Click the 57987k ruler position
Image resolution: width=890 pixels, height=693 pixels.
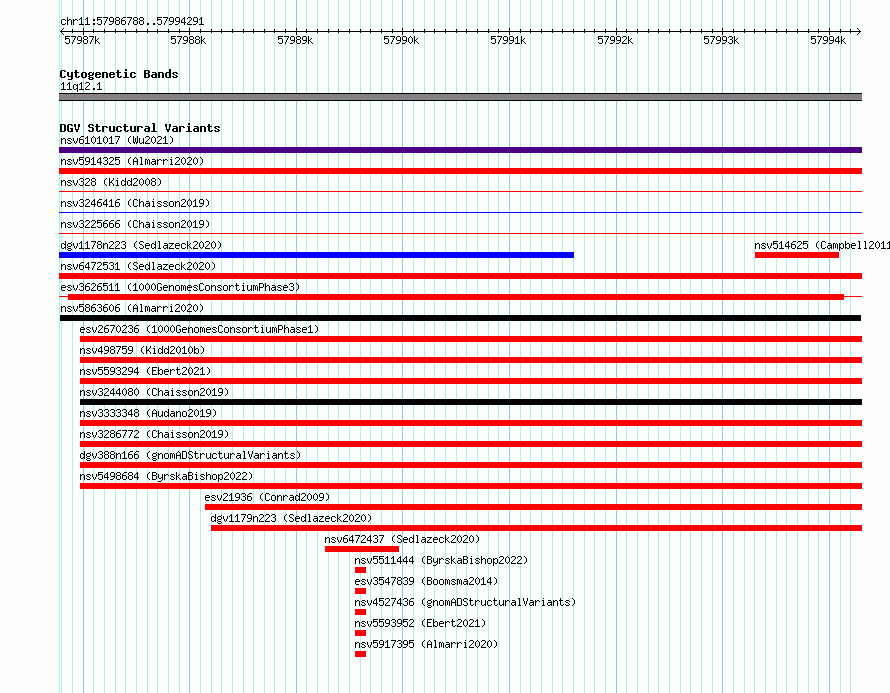pos(82,40)
